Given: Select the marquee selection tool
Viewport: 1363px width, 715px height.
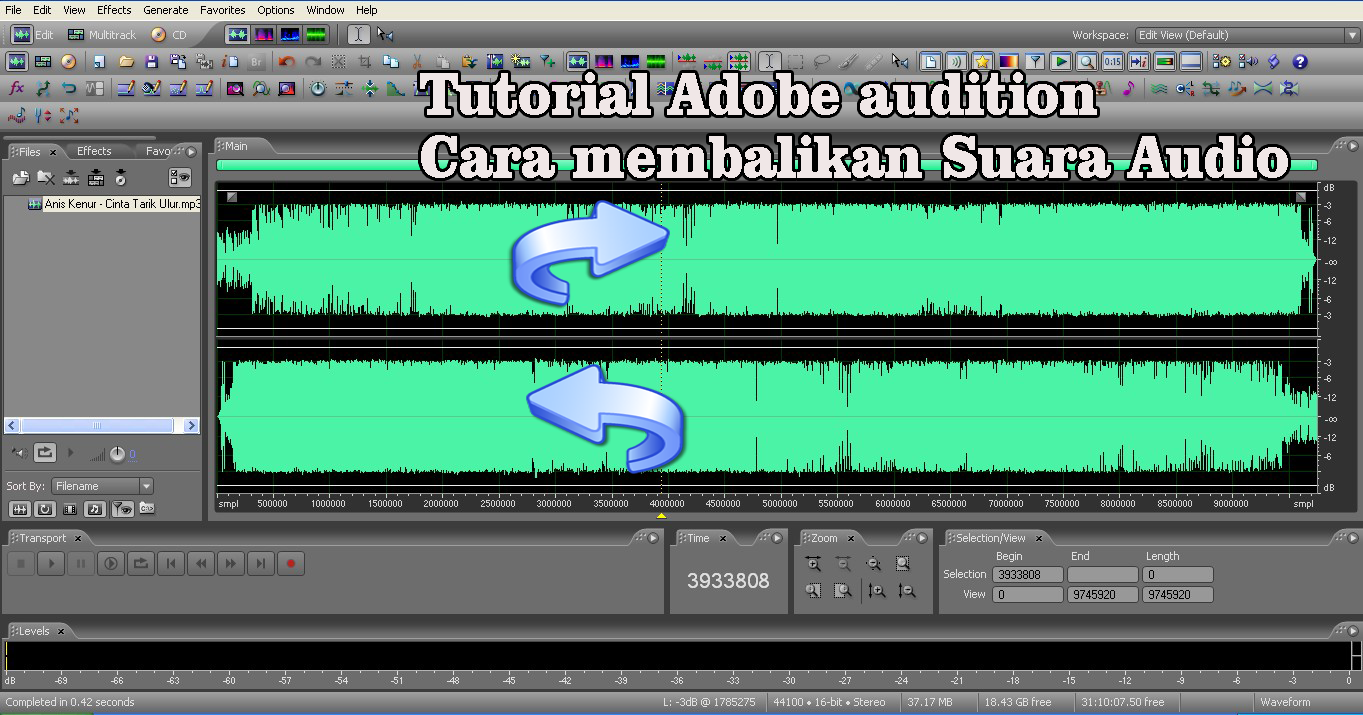Looking at the screenshot, I should (796, 62).
